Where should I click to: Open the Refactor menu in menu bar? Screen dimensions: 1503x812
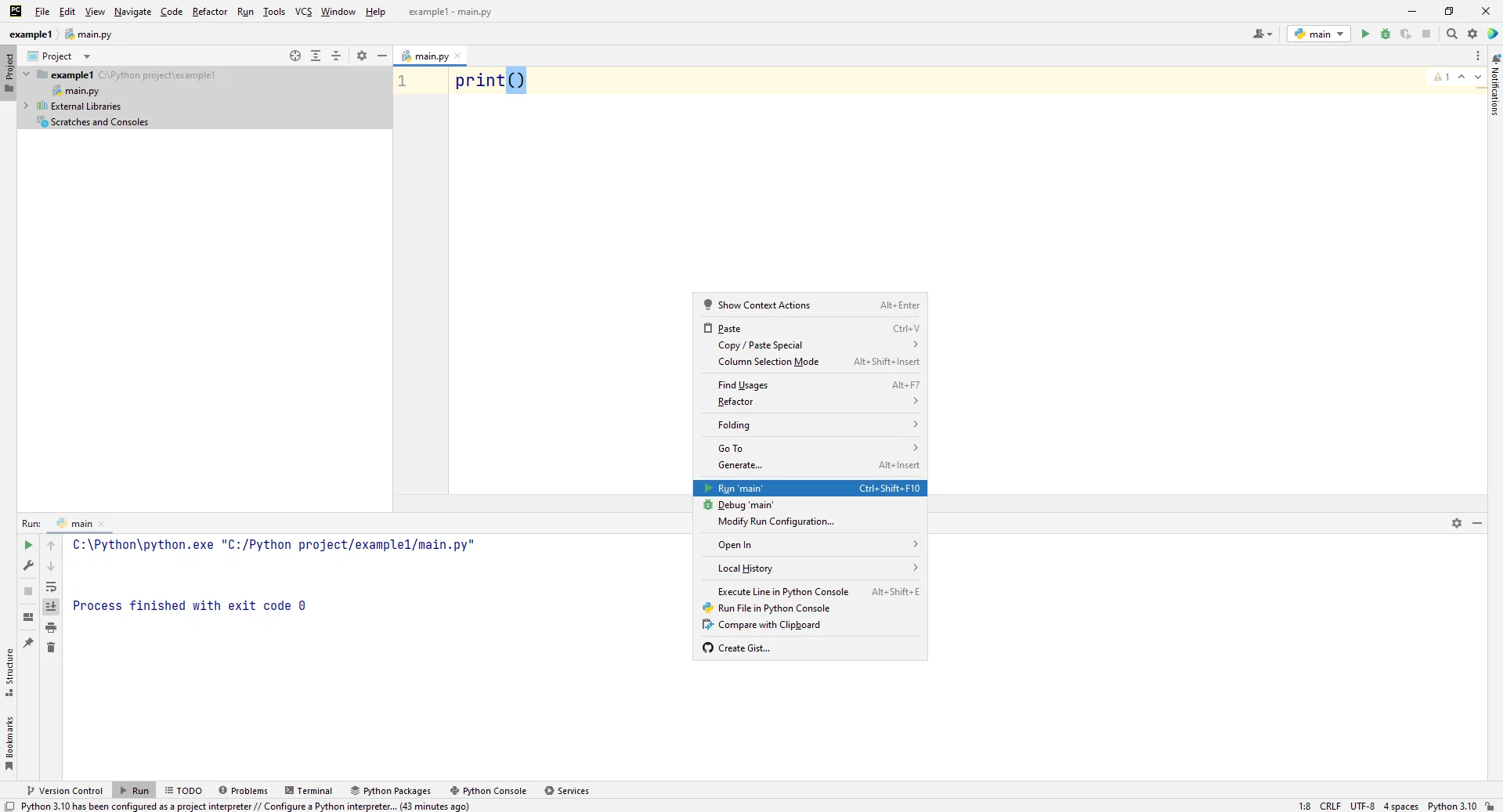(209, 12)
